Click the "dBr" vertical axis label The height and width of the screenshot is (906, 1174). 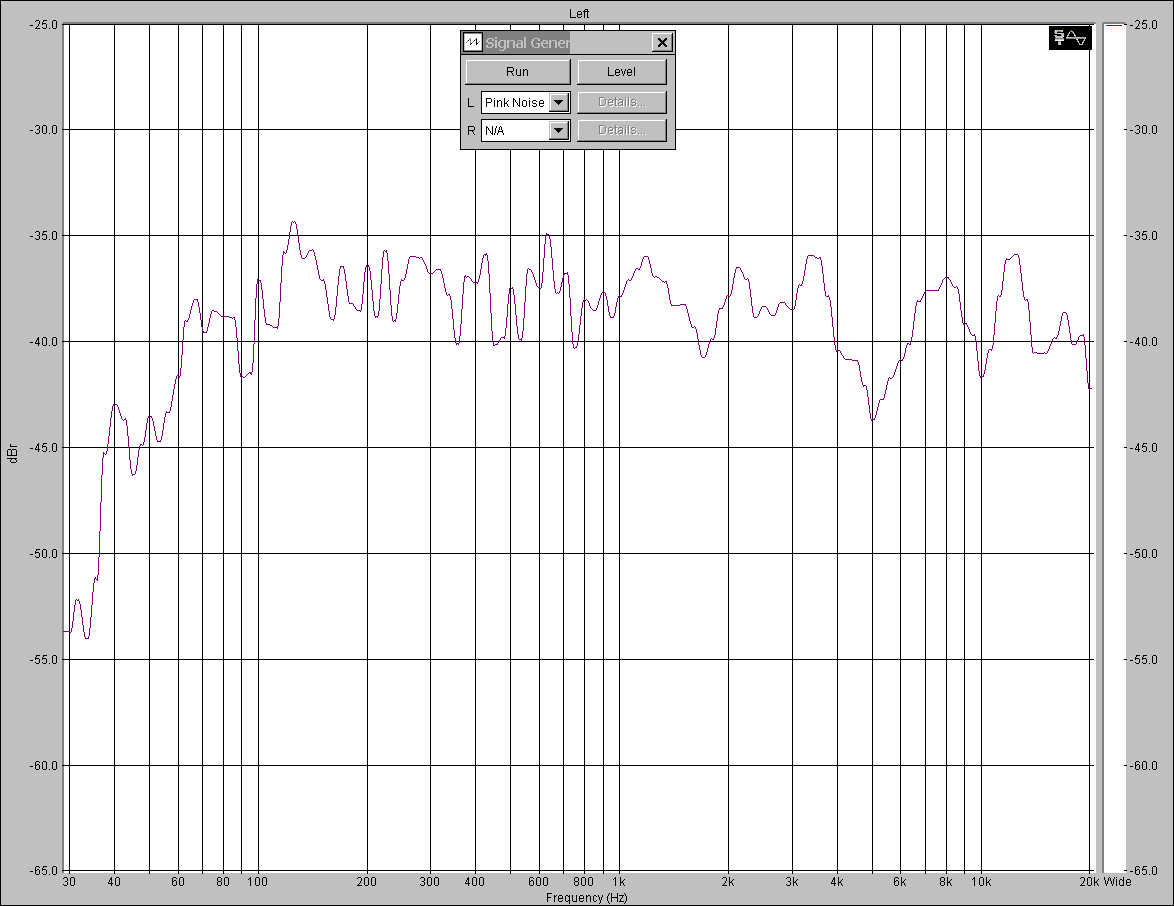12,453
